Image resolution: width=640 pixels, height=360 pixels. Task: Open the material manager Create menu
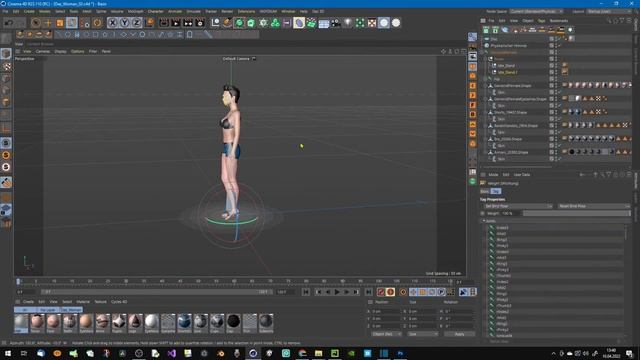(28, 302)
